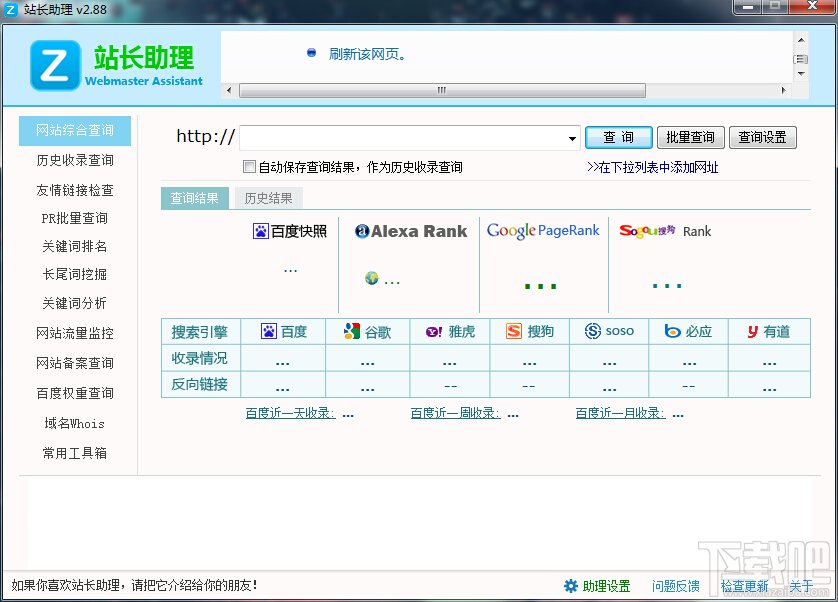Click the 查 询 button

point(618,137)
